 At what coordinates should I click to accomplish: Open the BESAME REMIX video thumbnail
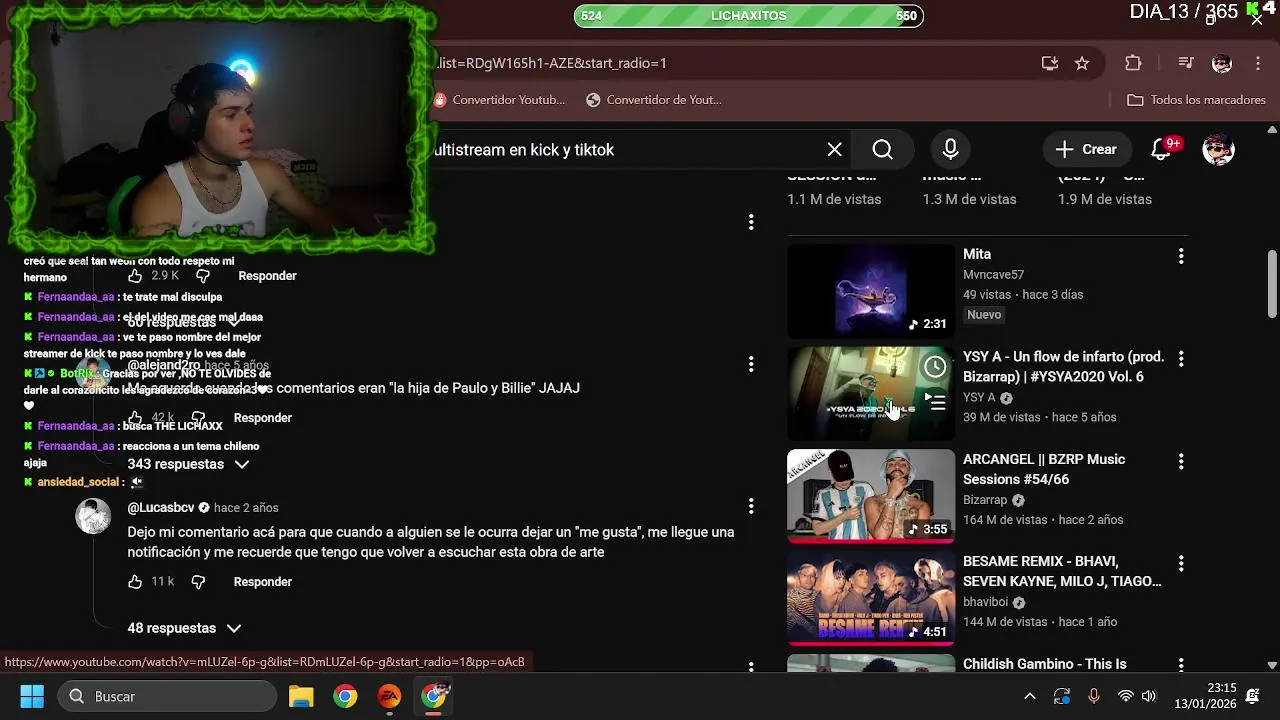[x=871, y=598]
